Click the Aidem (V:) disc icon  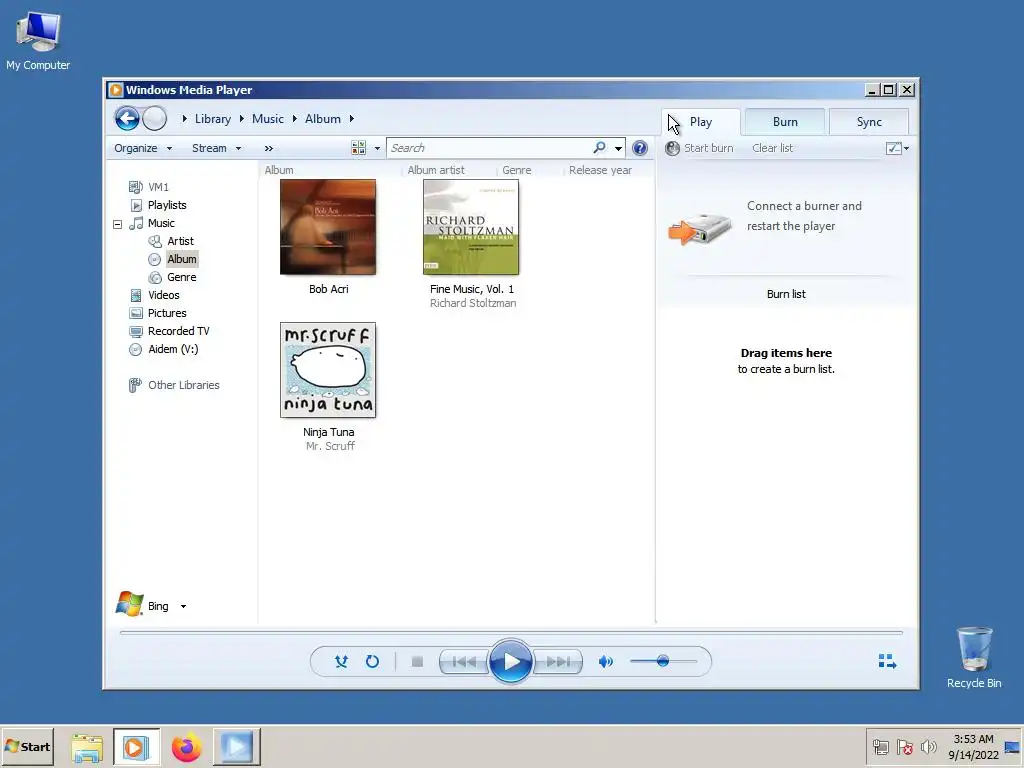[135, 349]
